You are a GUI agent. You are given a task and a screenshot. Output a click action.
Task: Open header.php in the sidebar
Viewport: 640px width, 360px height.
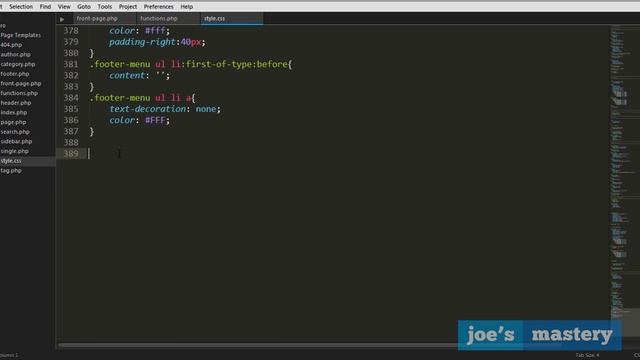coord(16,103)
